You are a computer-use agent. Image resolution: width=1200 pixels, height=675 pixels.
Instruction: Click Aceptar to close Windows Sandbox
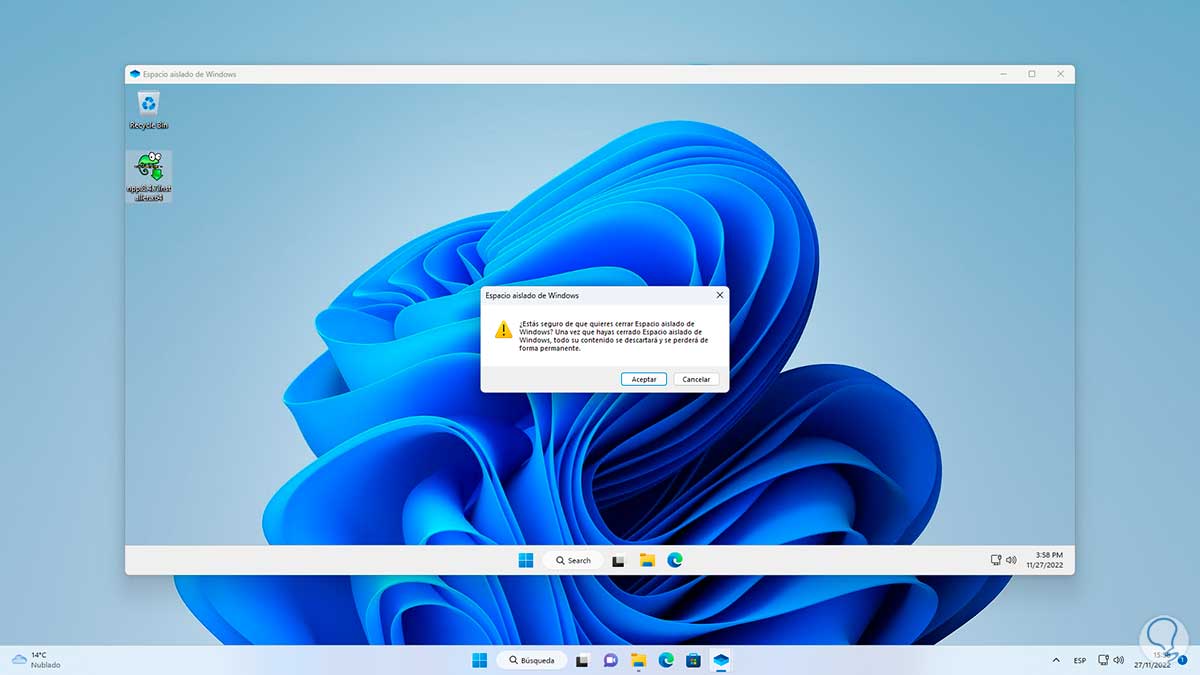pos(644,379)
